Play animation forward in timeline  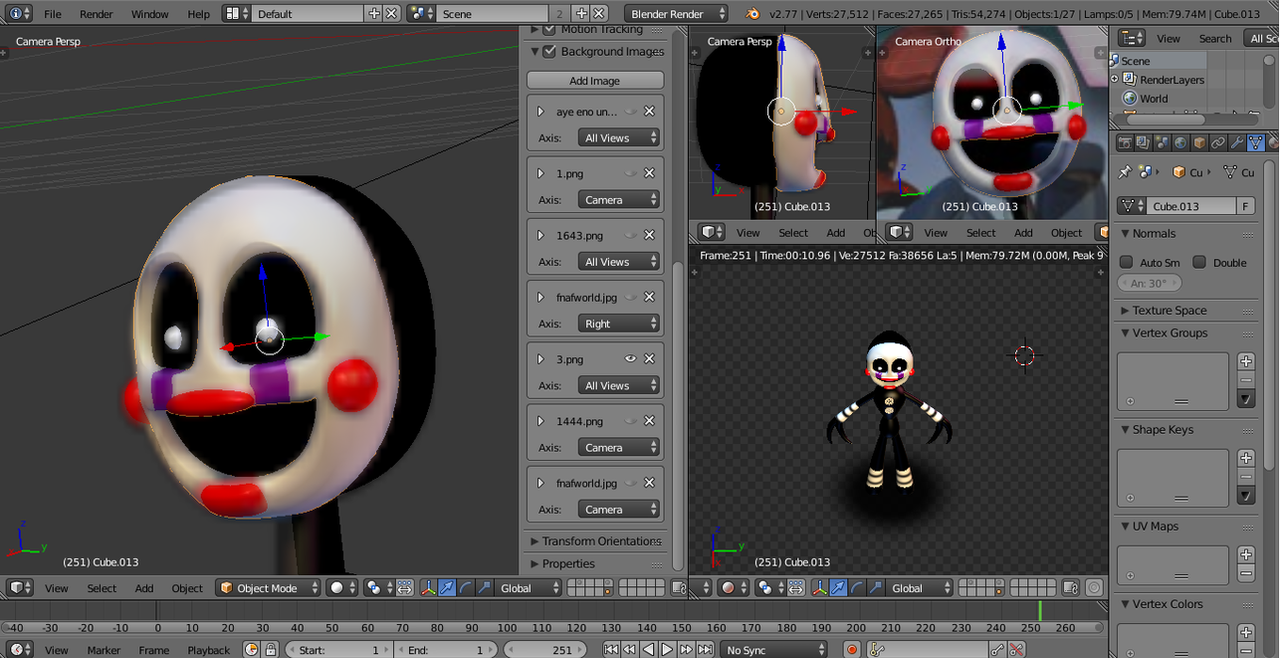pos(667,650)
